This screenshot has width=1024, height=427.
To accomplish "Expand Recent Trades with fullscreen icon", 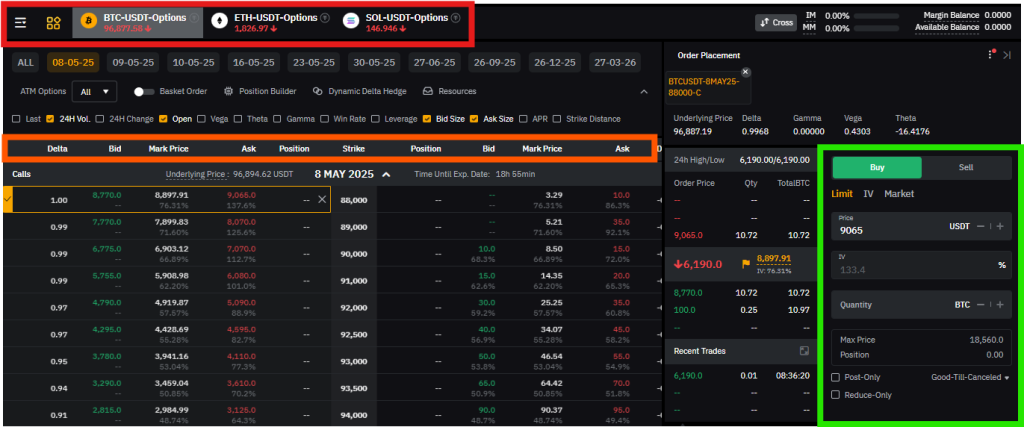I will pos(805,351).
